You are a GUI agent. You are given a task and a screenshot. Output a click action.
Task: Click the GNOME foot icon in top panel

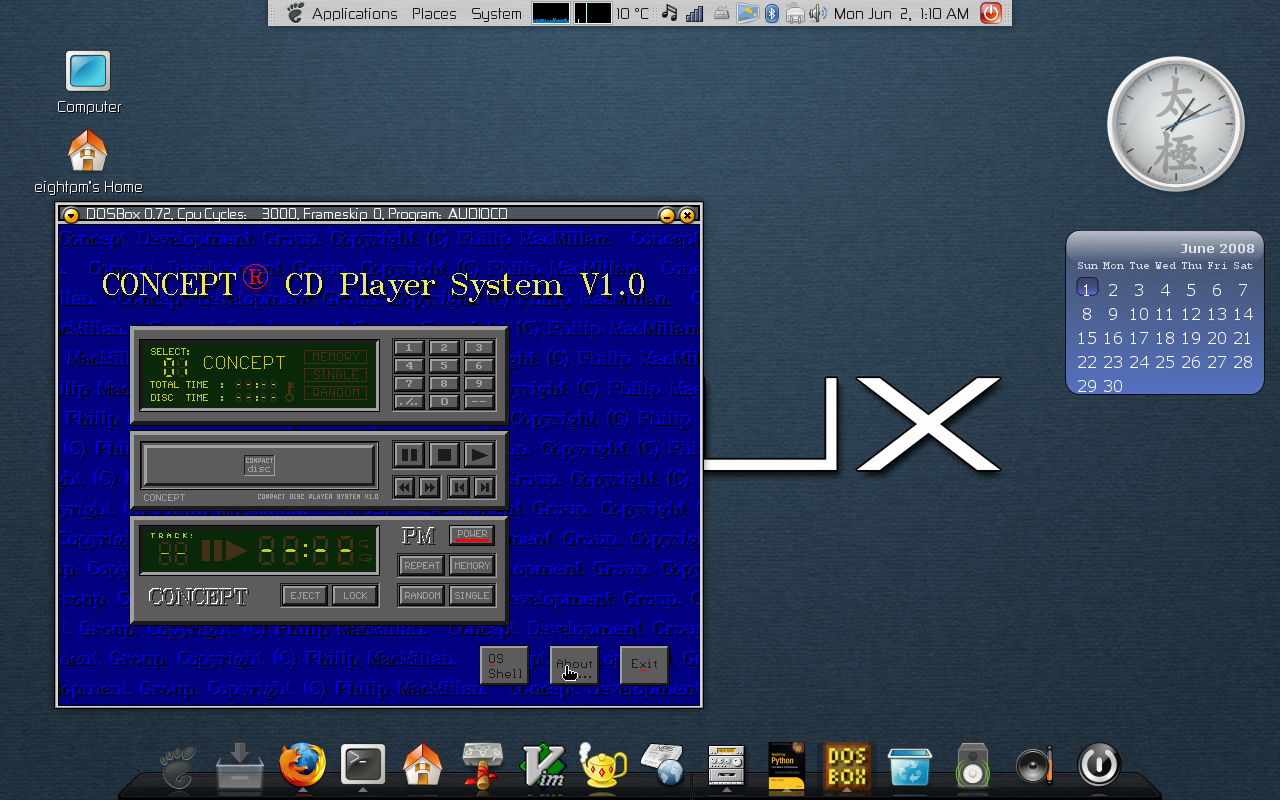point(295,13)
